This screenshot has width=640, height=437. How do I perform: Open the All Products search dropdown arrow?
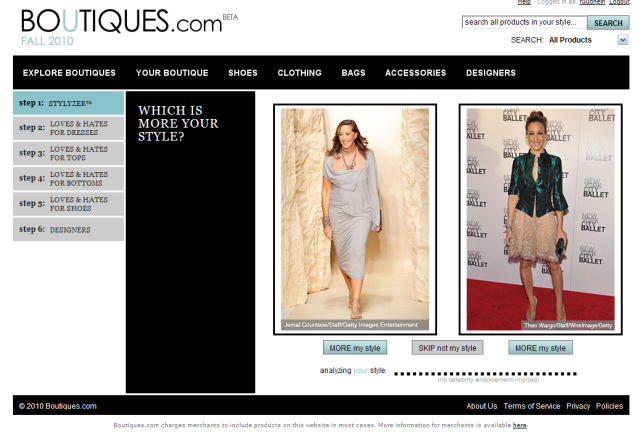(622, 40)
